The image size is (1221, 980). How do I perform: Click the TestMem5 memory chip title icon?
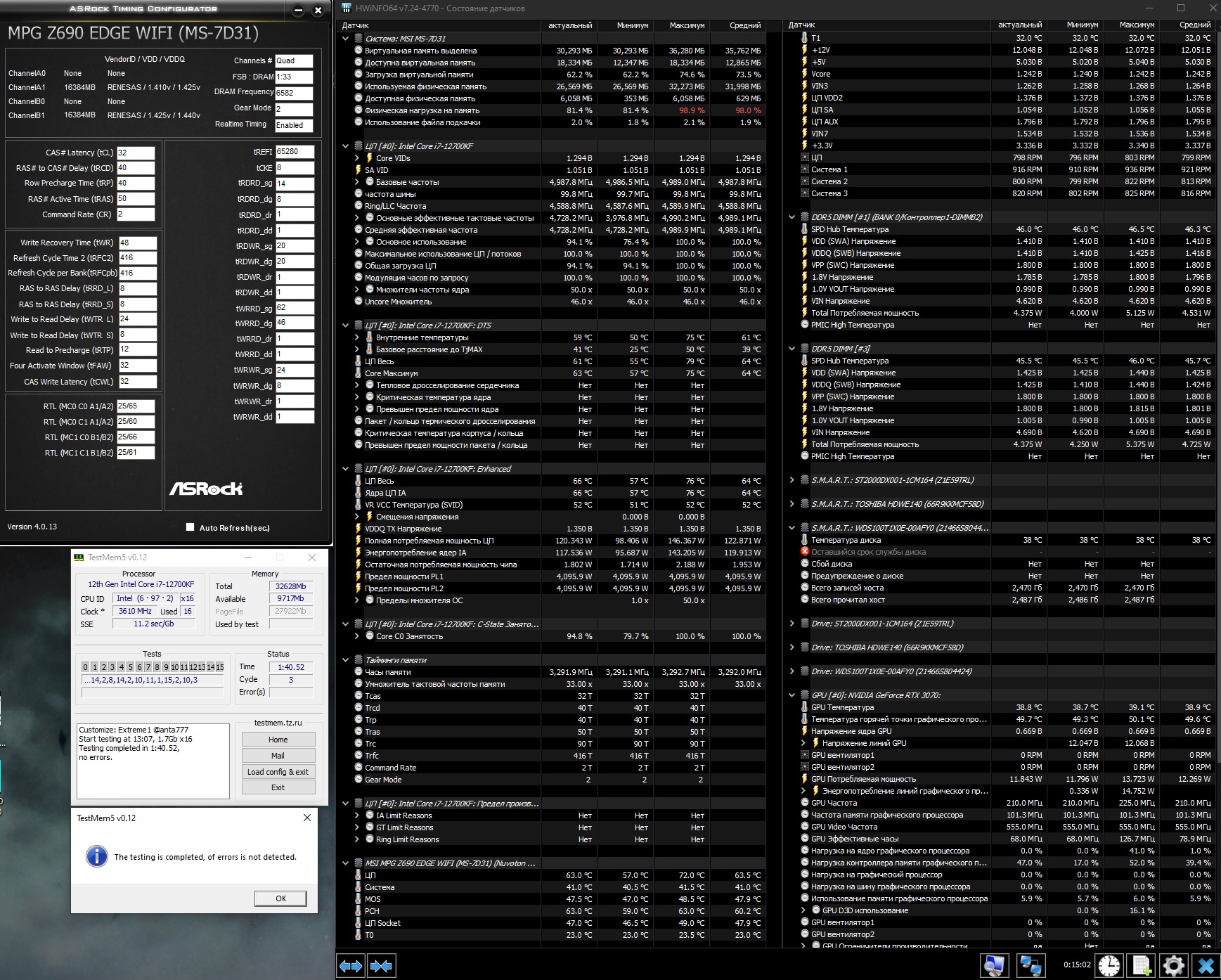[x=79, y=557]
